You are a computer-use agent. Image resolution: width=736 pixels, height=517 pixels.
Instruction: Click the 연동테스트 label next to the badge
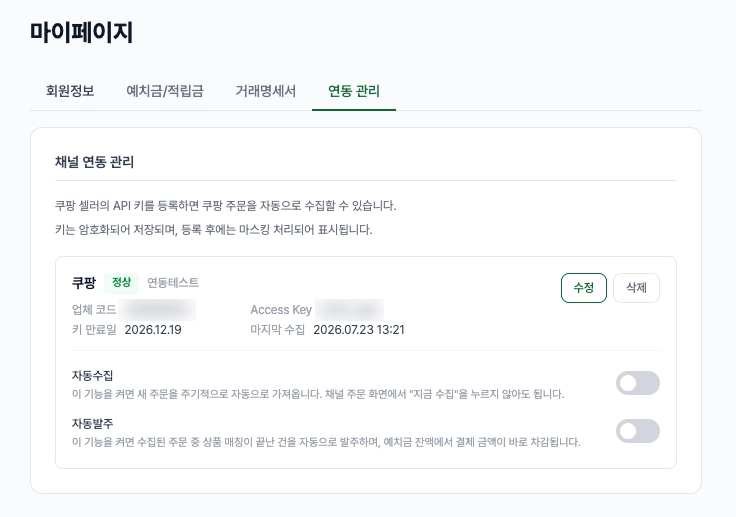[x=173, y=283]
